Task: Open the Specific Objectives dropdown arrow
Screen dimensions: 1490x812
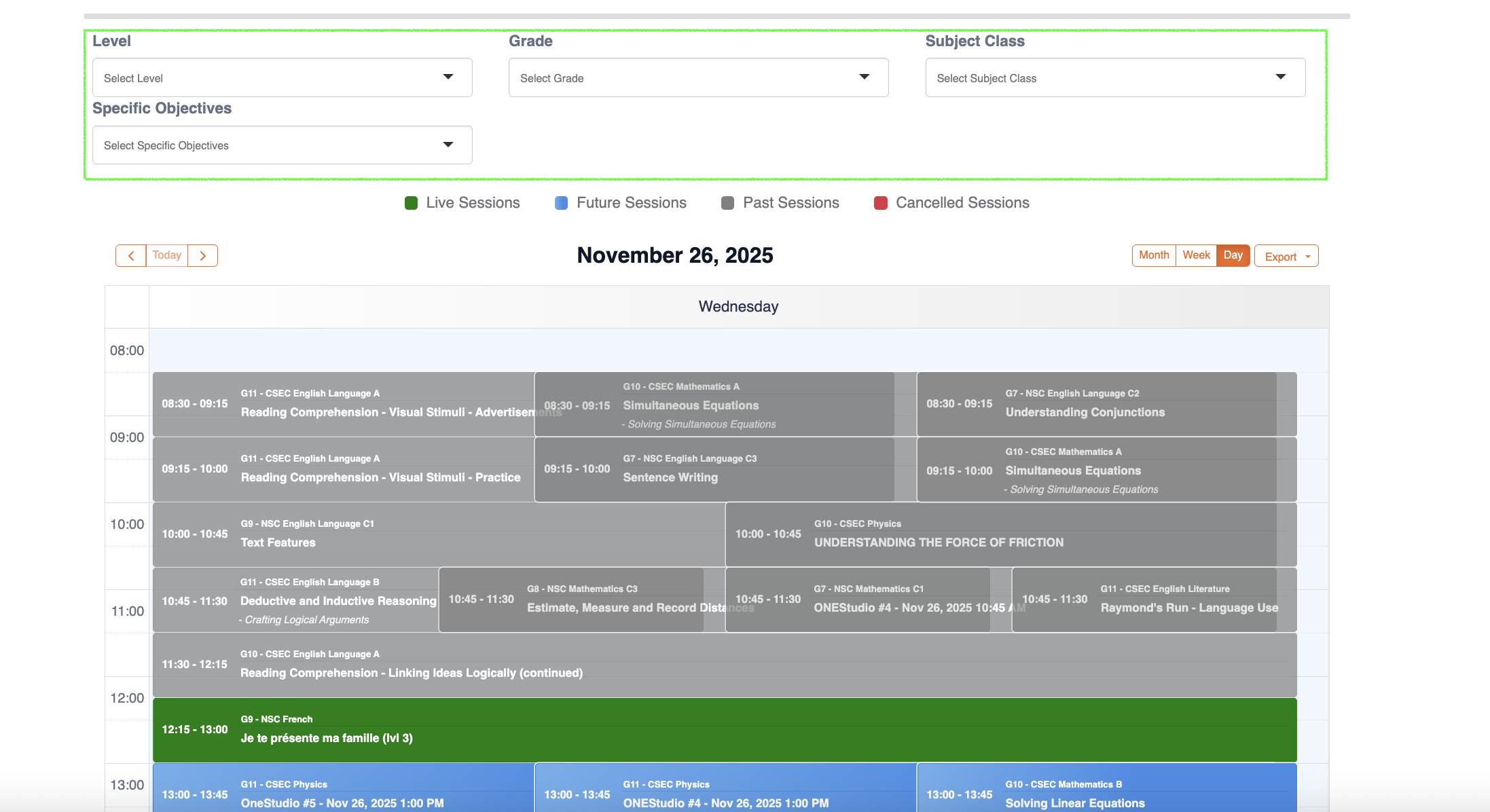Action: click(448, 145)
